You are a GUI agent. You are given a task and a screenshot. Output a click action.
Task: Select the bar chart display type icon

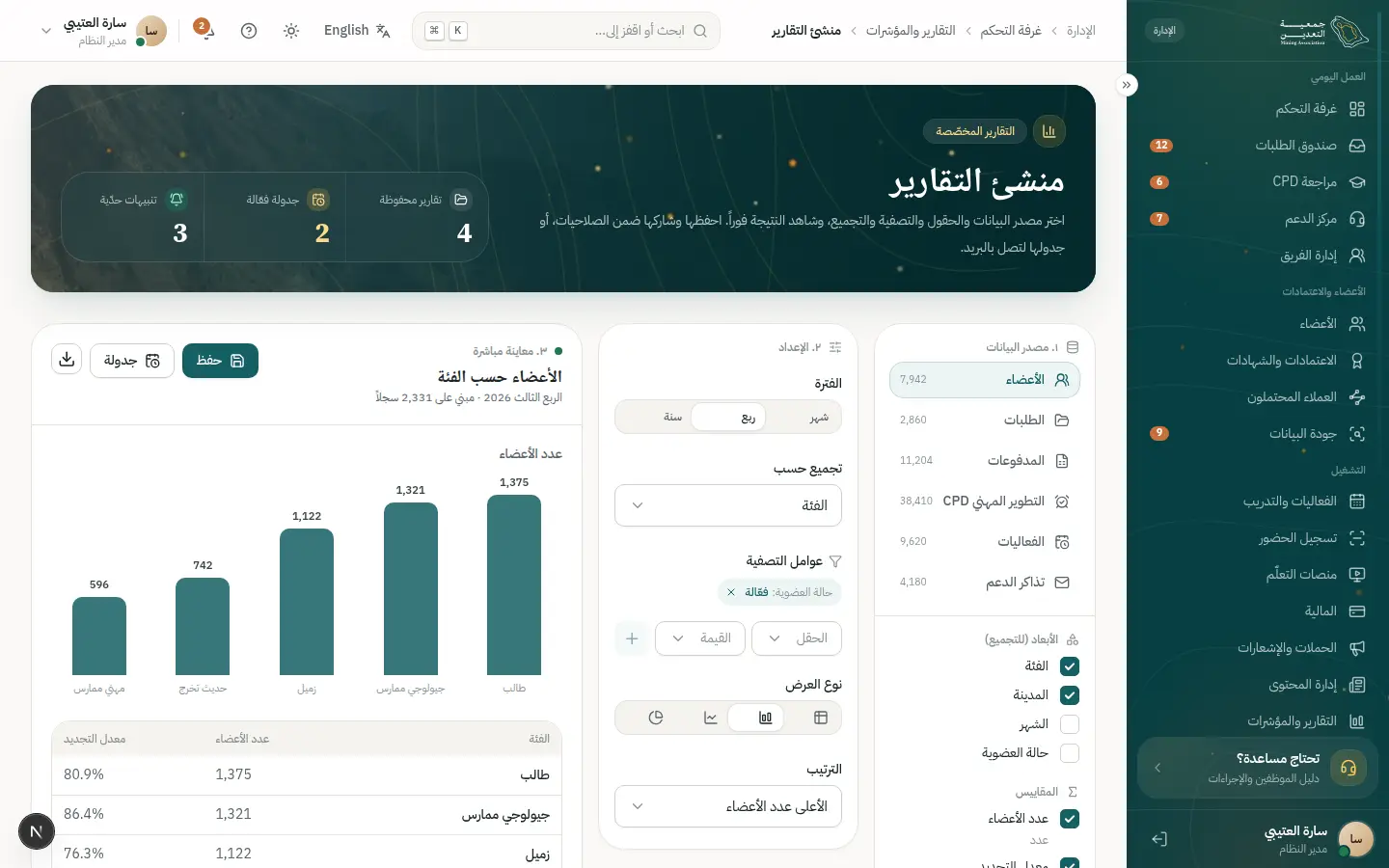coord(766,718)
